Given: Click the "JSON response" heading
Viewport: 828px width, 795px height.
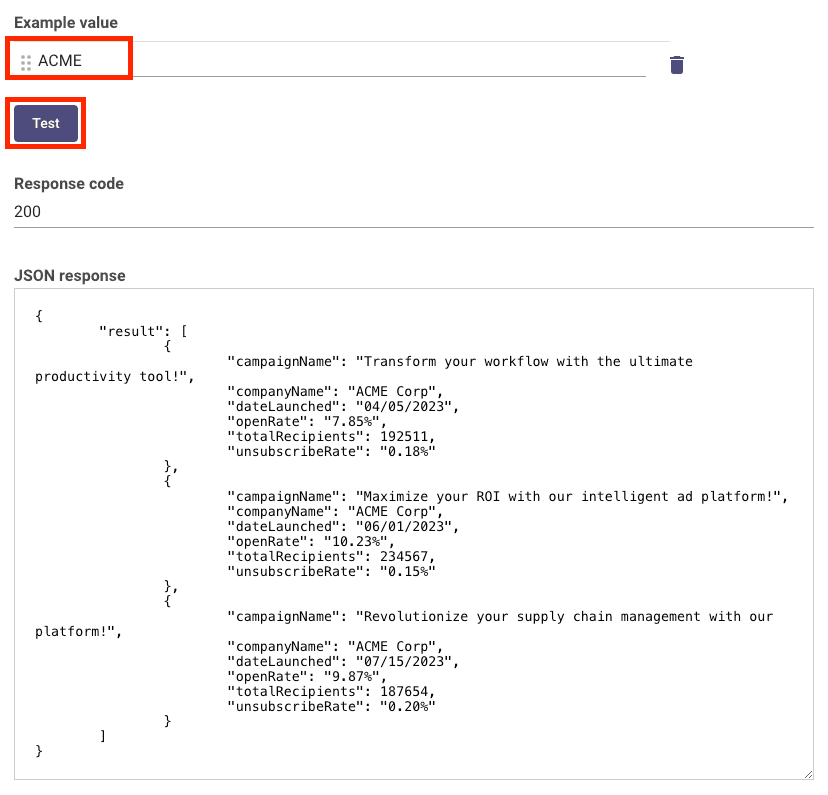Looking at the screenshot, I should [x=70, y=276].
